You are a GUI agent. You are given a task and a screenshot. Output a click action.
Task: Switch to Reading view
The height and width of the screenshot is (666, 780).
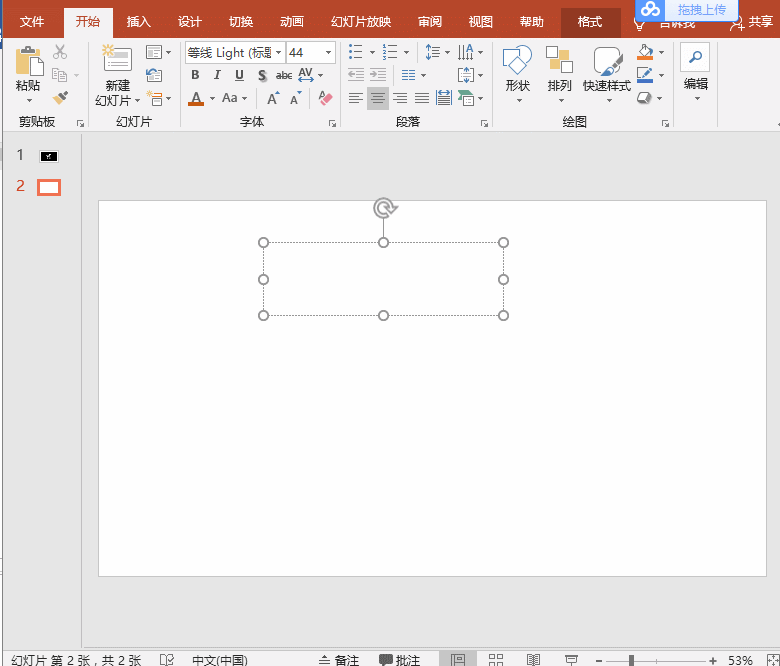[x=533, y=660]
